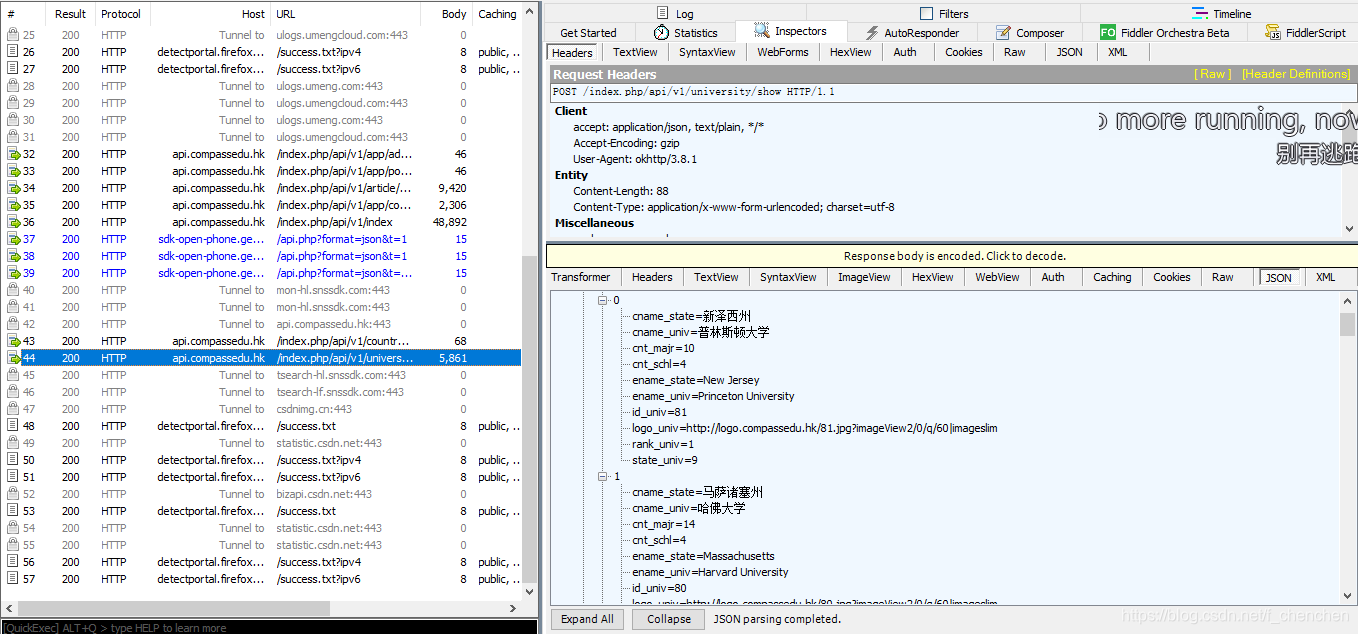This screenshot has height=634, width=1358.
Task: Click rank_univ=1 JSON entry
Action: pyautogui.click(x=663, y=444)
